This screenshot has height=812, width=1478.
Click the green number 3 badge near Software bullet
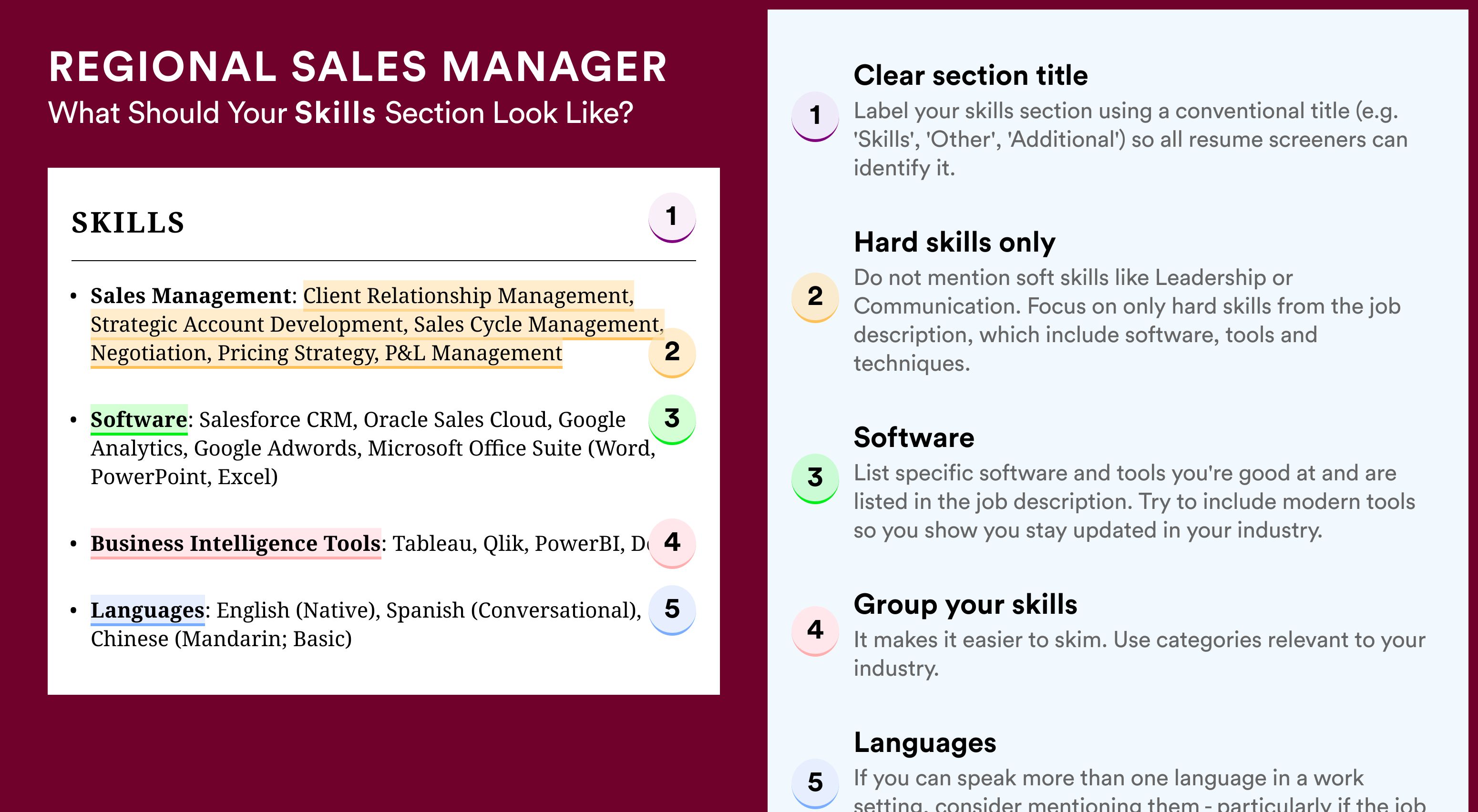672,419
